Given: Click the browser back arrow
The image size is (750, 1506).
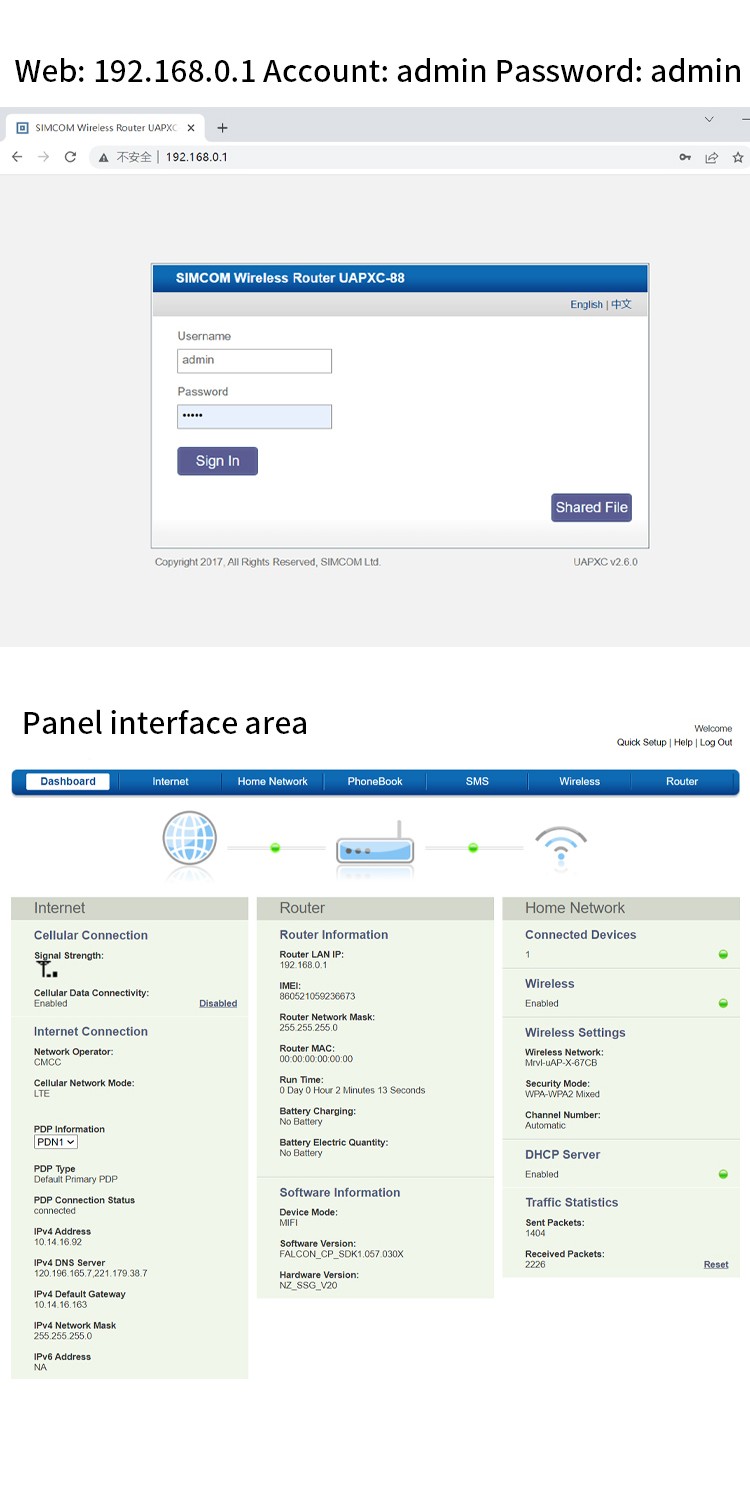Looking at the screenshot, I should click(x=17, y=157).
